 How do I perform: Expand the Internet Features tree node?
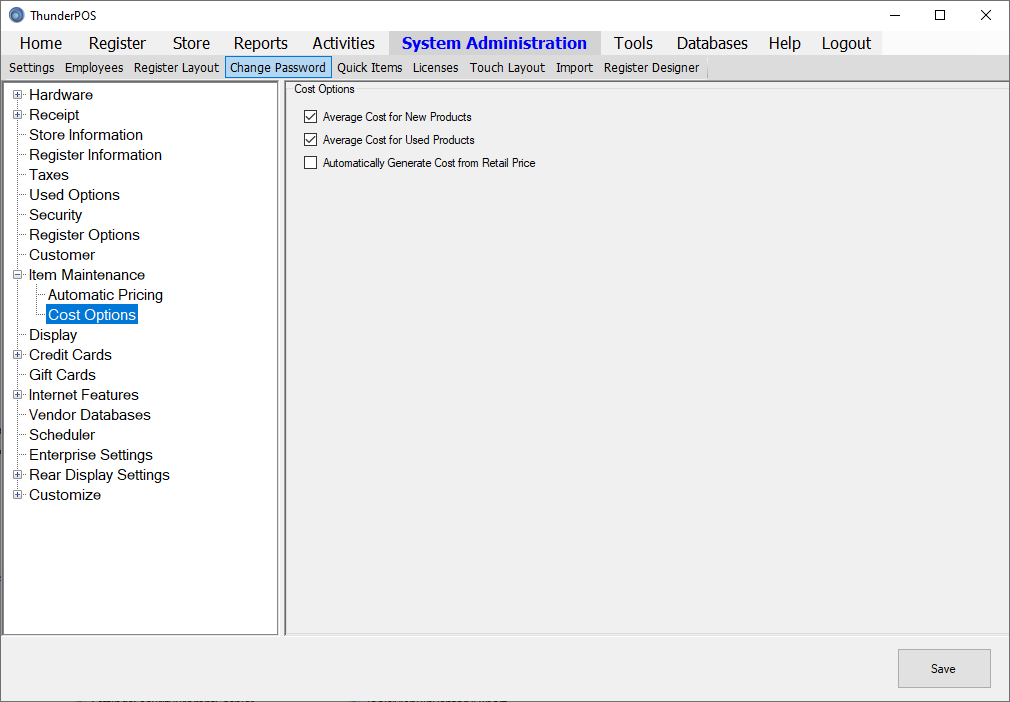[x=17, y=395]
